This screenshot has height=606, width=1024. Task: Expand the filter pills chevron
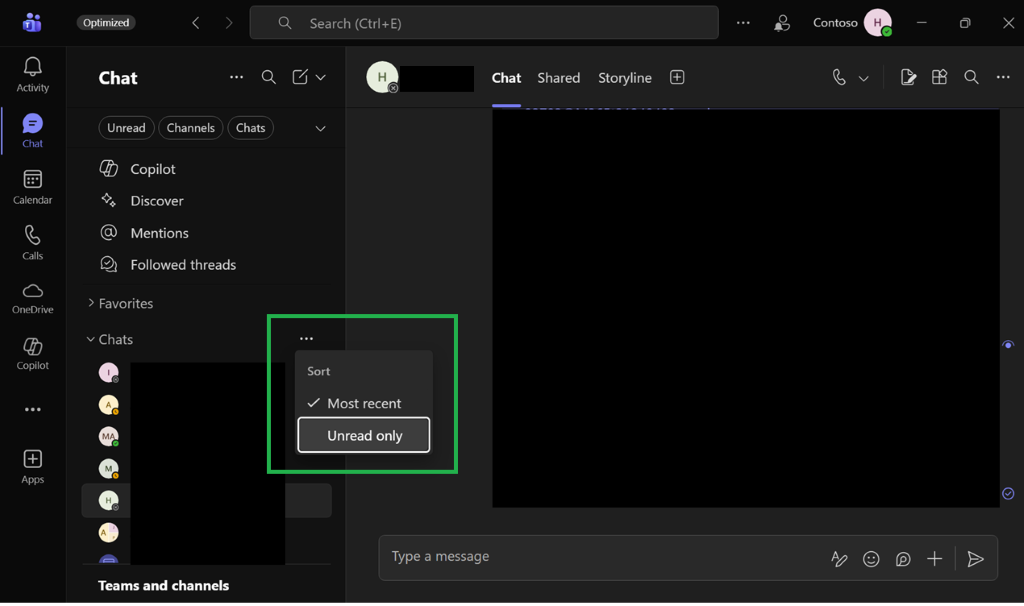click(321, 129)
